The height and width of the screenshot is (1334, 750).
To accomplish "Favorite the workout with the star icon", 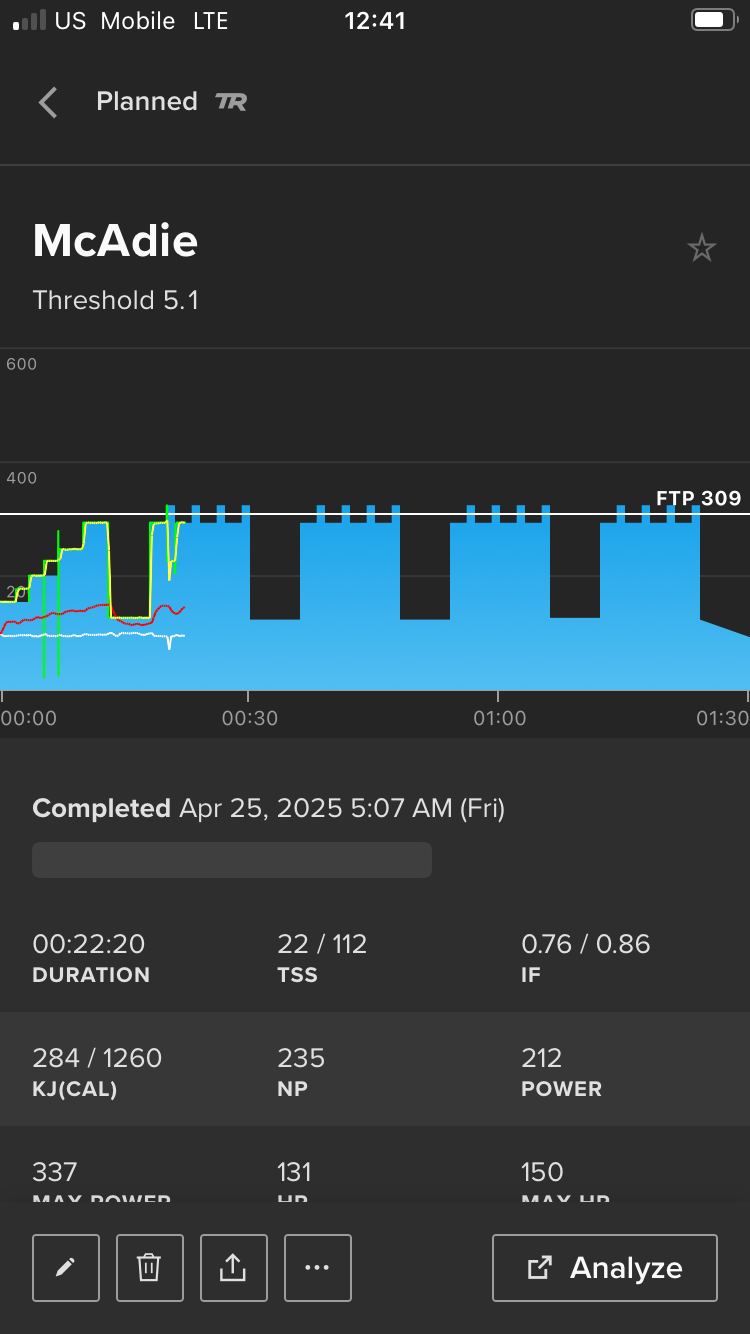I will 702,248.
